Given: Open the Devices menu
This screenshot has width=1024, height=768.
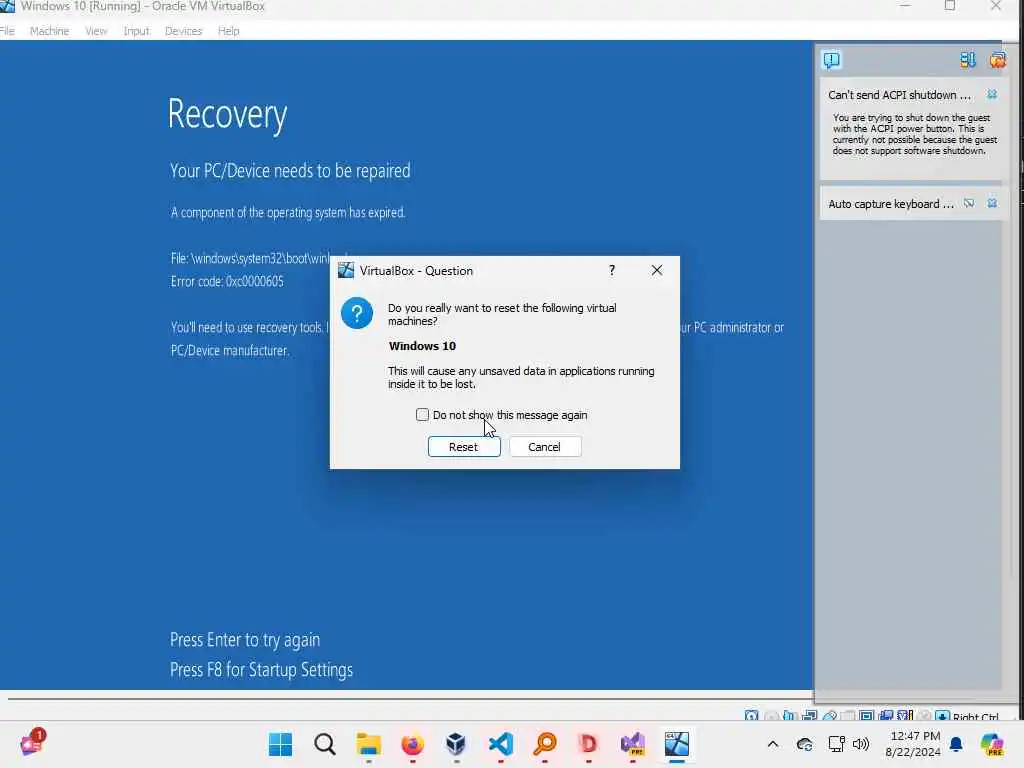Looking at the screenshot, I should pos(184,31).
